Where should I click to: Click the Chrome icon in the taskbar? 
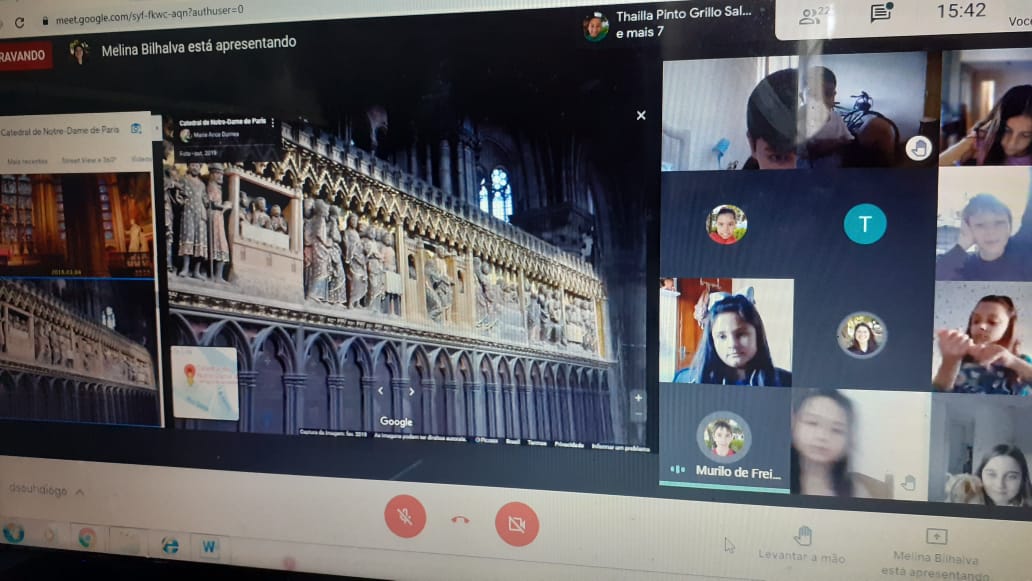pos(87,538)
